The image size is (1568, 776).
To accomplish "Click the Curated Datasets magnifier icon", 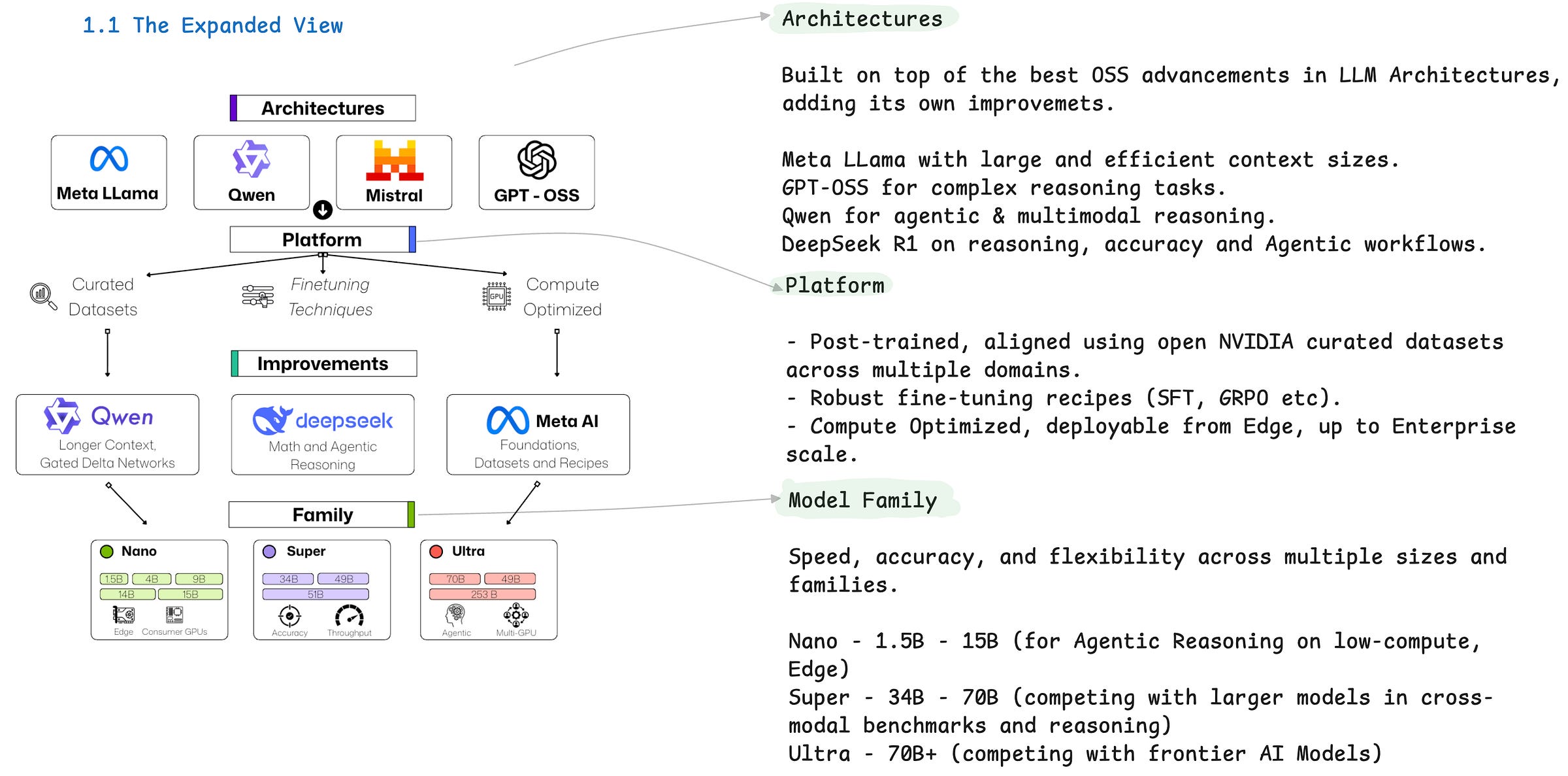I will 42,295.
